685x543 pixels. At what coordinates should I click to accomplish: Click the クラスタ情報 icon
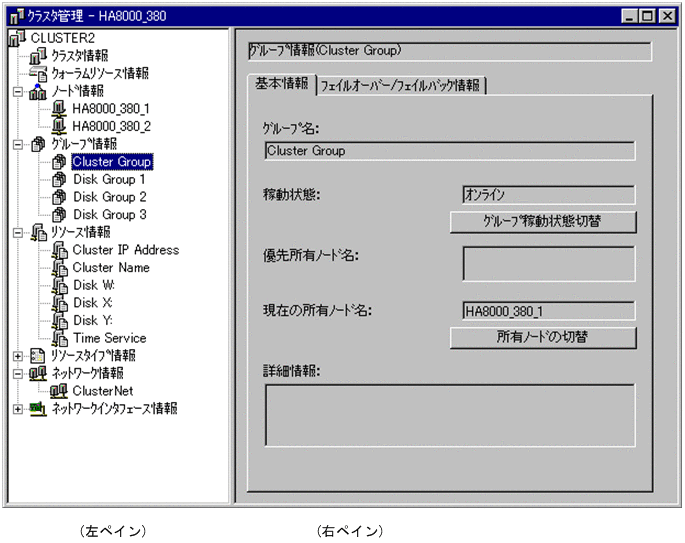[x=38, y=56]
